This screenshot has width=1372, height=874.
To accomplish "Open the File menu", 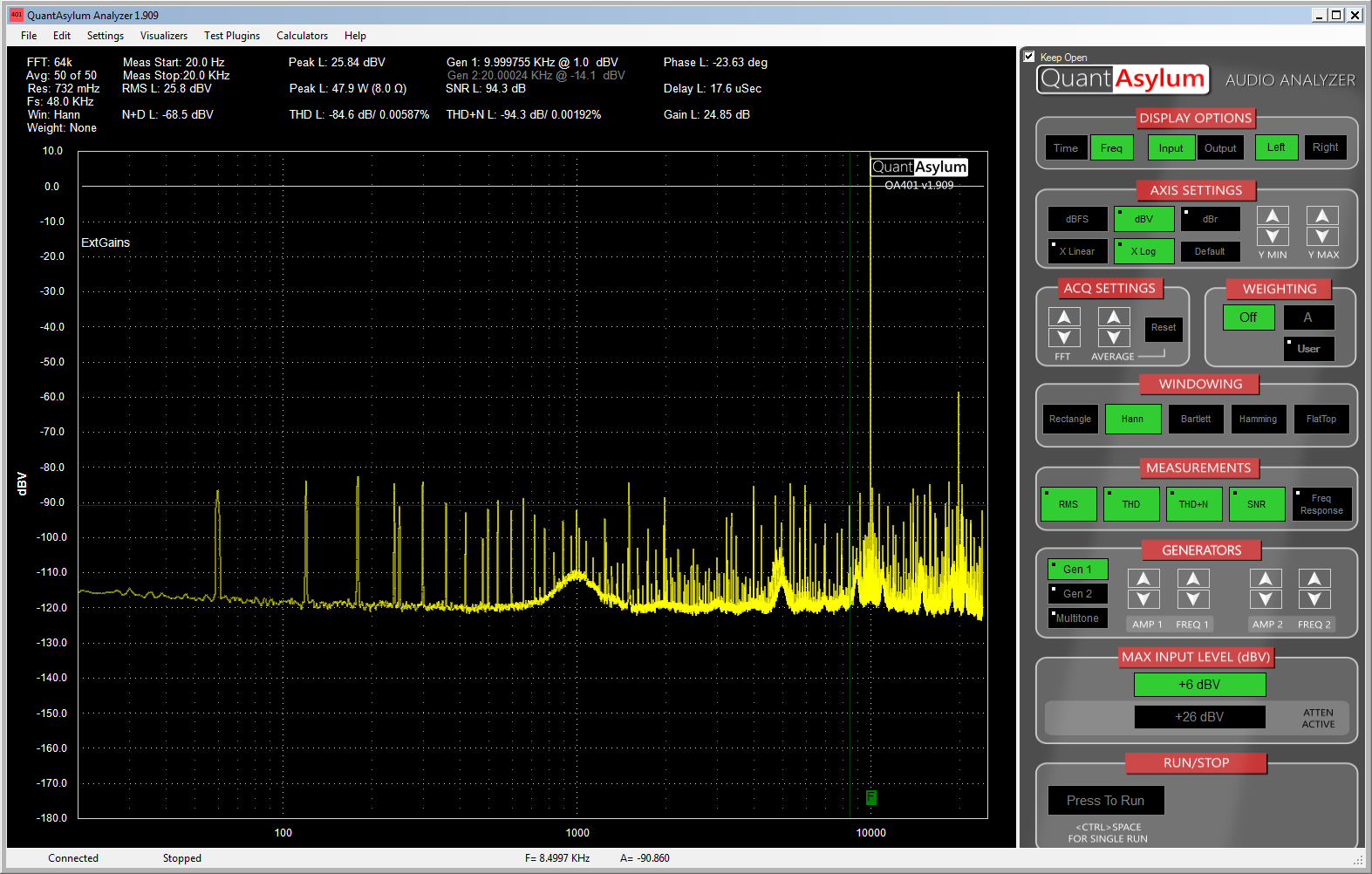I will (29, 36).
